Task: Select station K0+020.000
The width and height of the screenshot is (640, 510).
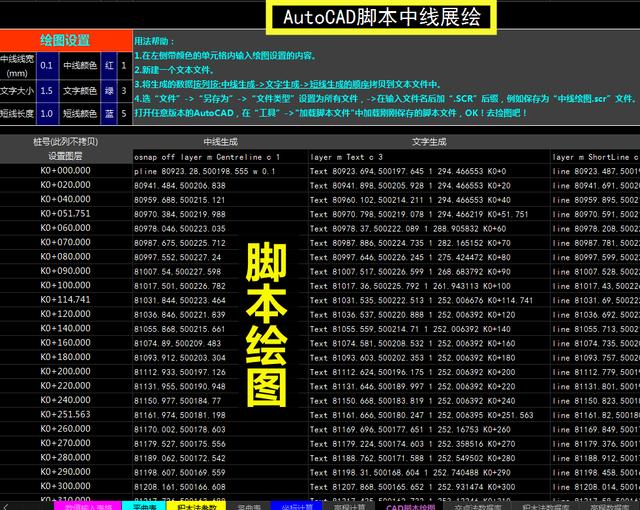Action: tap(66, 185)
